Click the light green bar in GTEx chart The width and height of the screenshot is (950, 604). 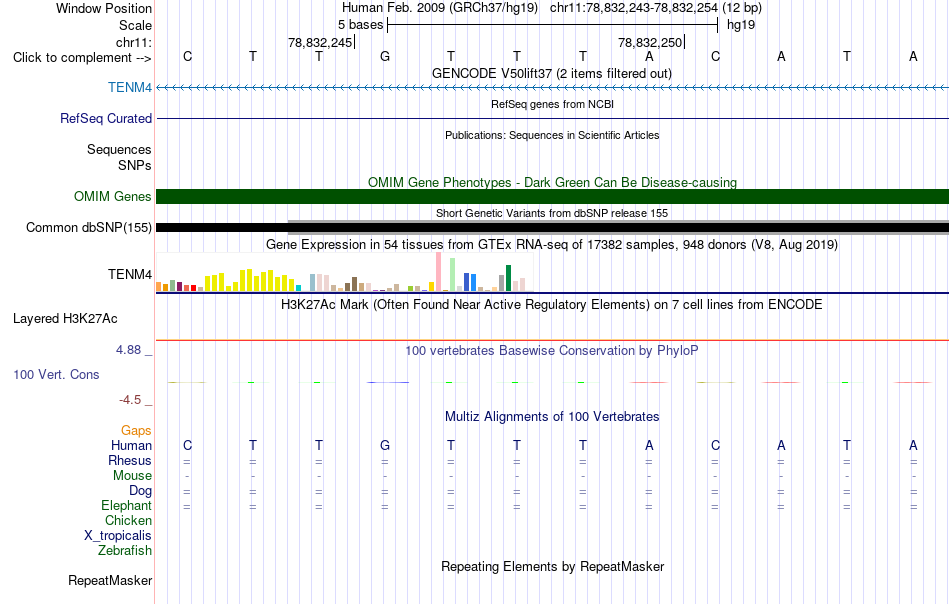coord(453,275)
